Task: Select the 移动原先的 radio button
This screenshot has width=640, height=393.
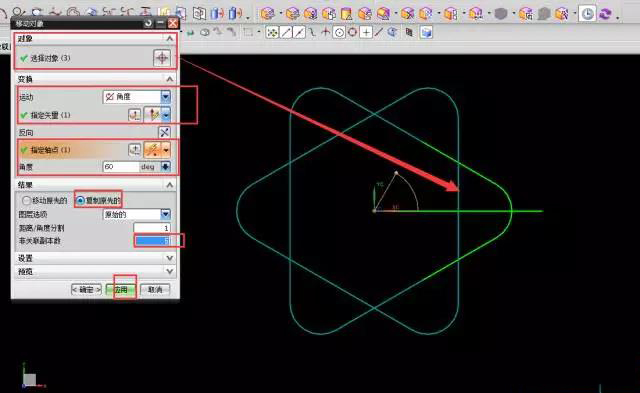Action: [26, 200]
